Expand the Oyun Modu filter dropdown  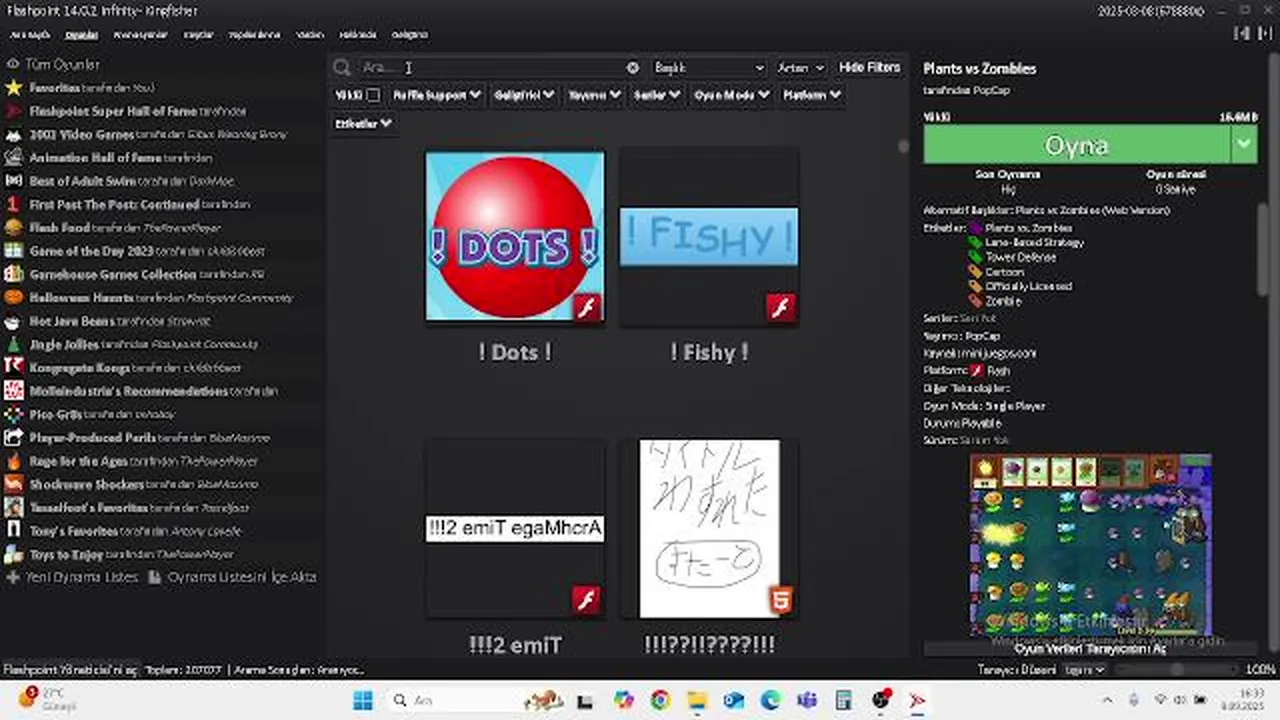click(731, 95)
